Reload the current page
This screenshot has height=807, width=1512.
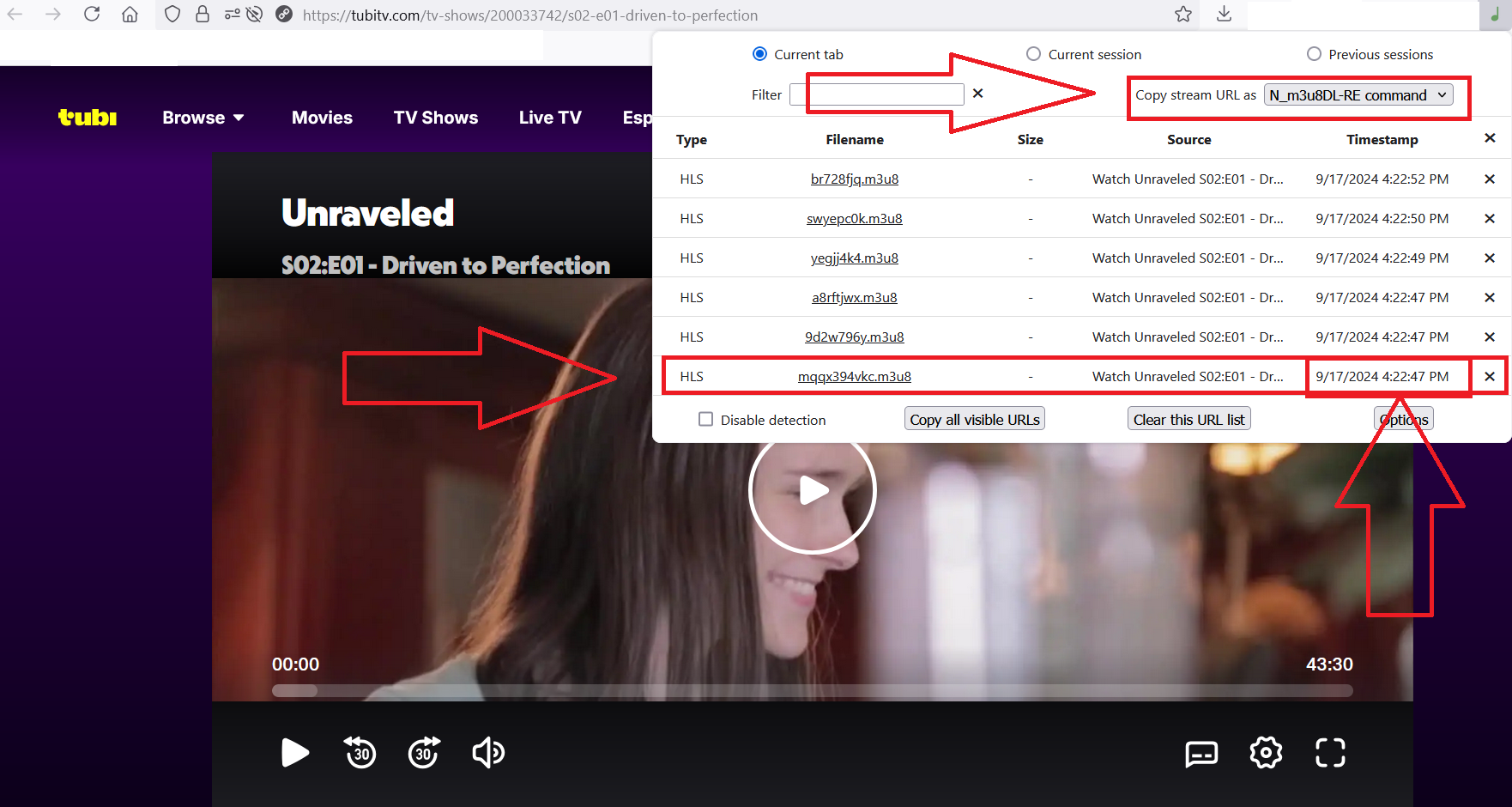pos(92,15)
